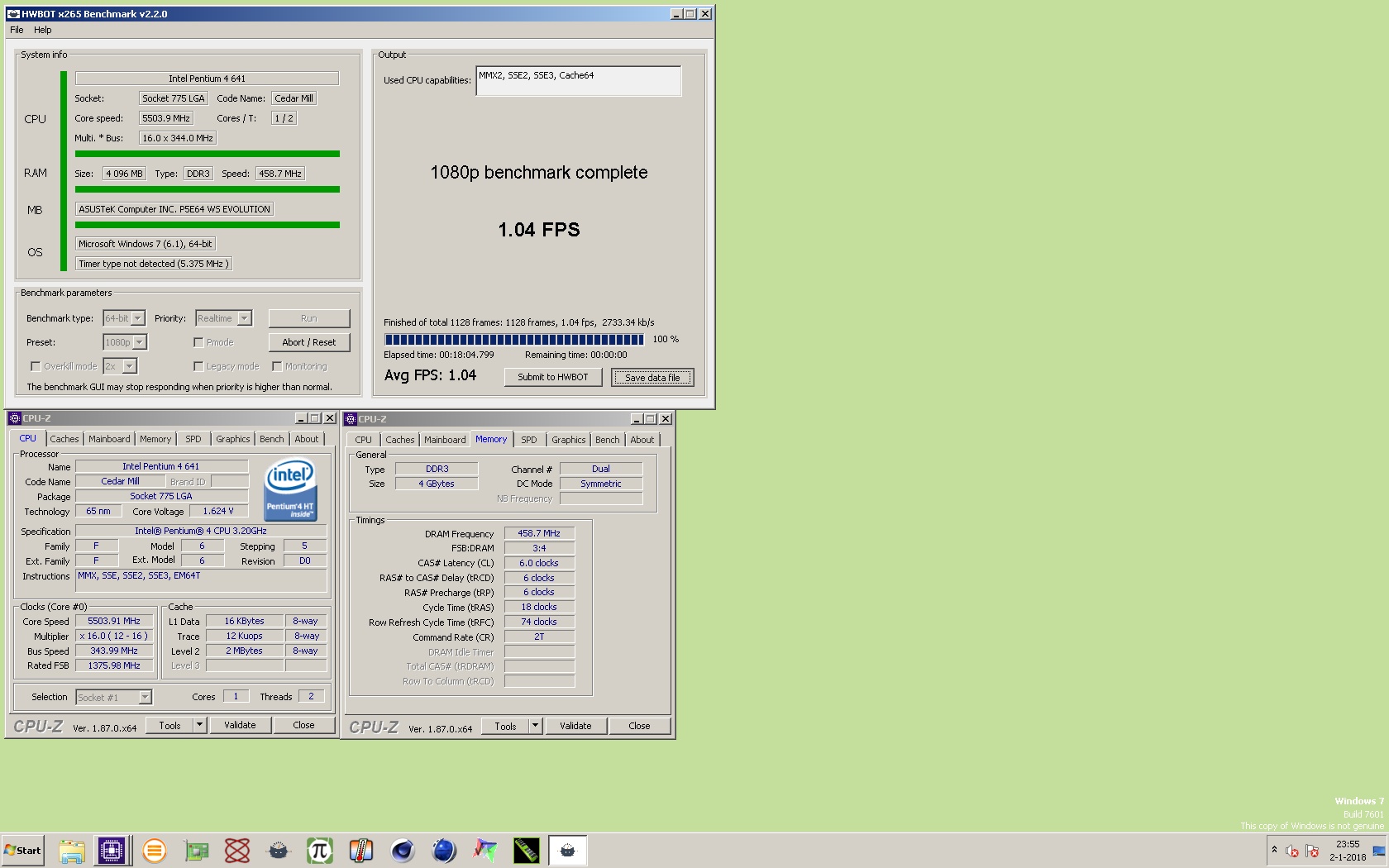This screenshot has width=1389, height=868.
Task: Open Bench tab in left CPU-Z window
Action: [272, 439]
